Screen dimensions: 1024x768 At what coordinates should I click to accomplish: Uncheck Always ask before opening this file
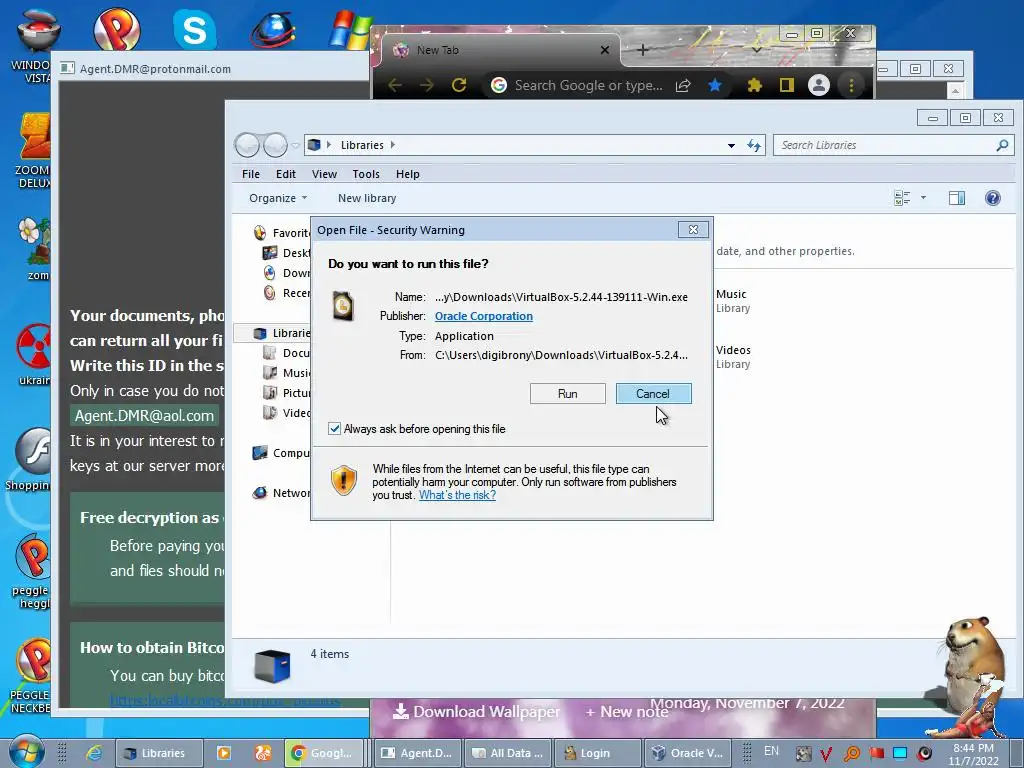point(334,429)
